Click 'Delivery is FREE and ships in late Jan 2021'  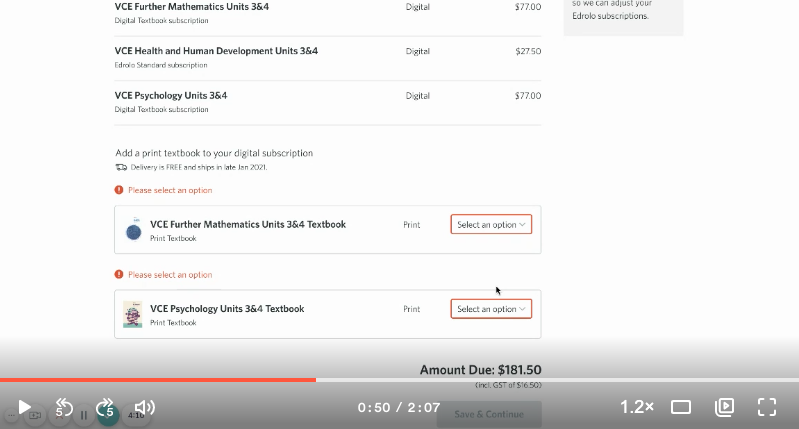coord(199,167)
